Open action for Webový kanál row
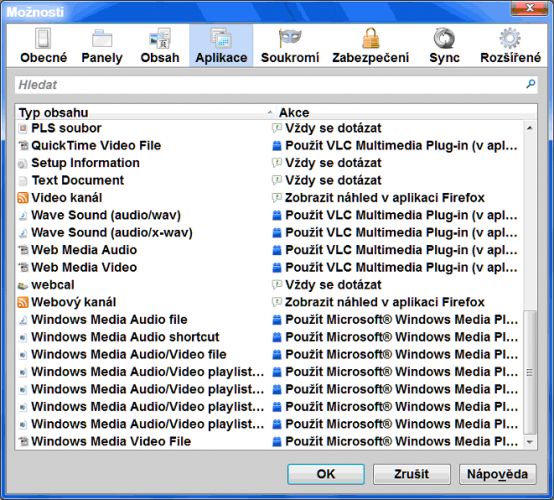The height and width of the screenshot is (500, 554). point(378,302)
